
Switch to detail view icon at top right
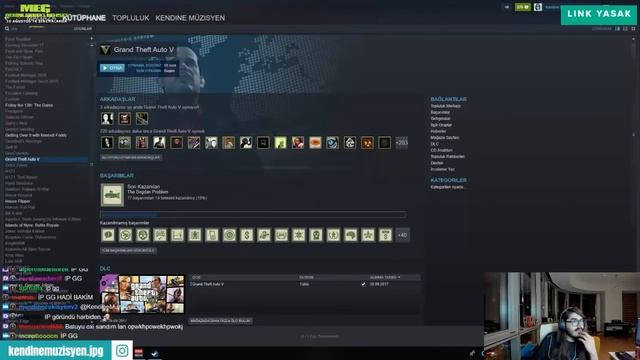coord(618,29)
